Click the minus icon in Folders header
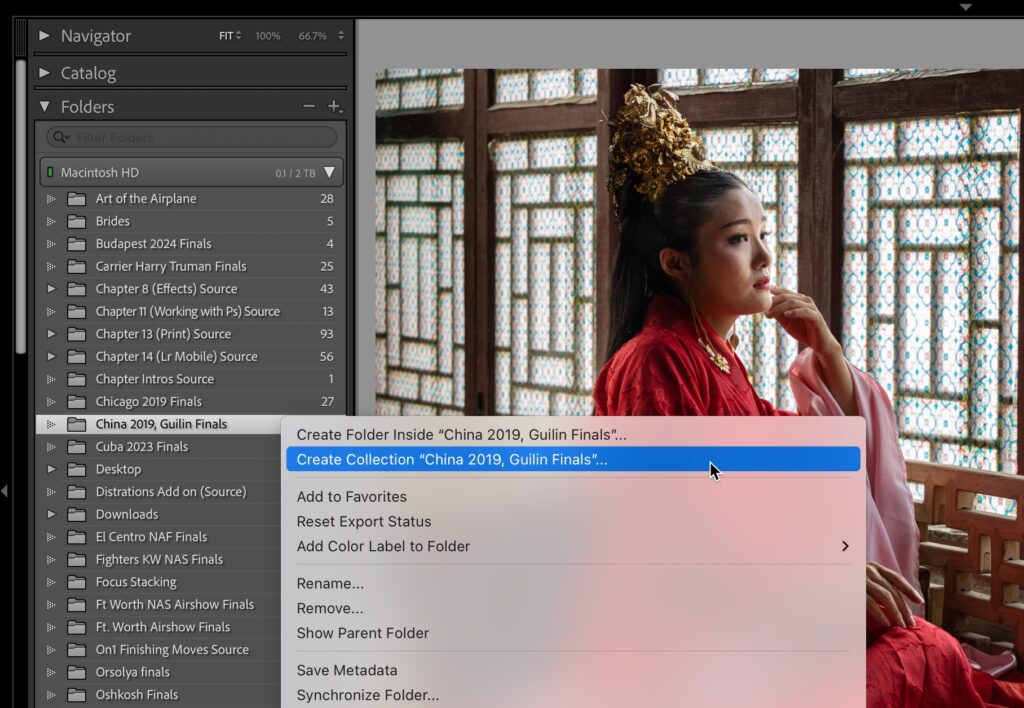This screenshot has height=708, width=1024. pos(309,107)
